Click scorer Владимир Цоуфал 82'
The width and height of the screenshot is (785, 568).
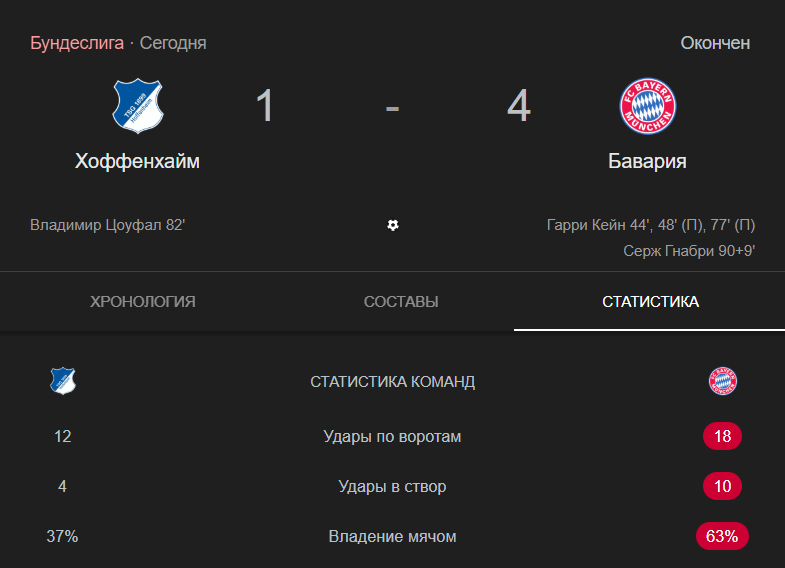(x=108, y=225)
